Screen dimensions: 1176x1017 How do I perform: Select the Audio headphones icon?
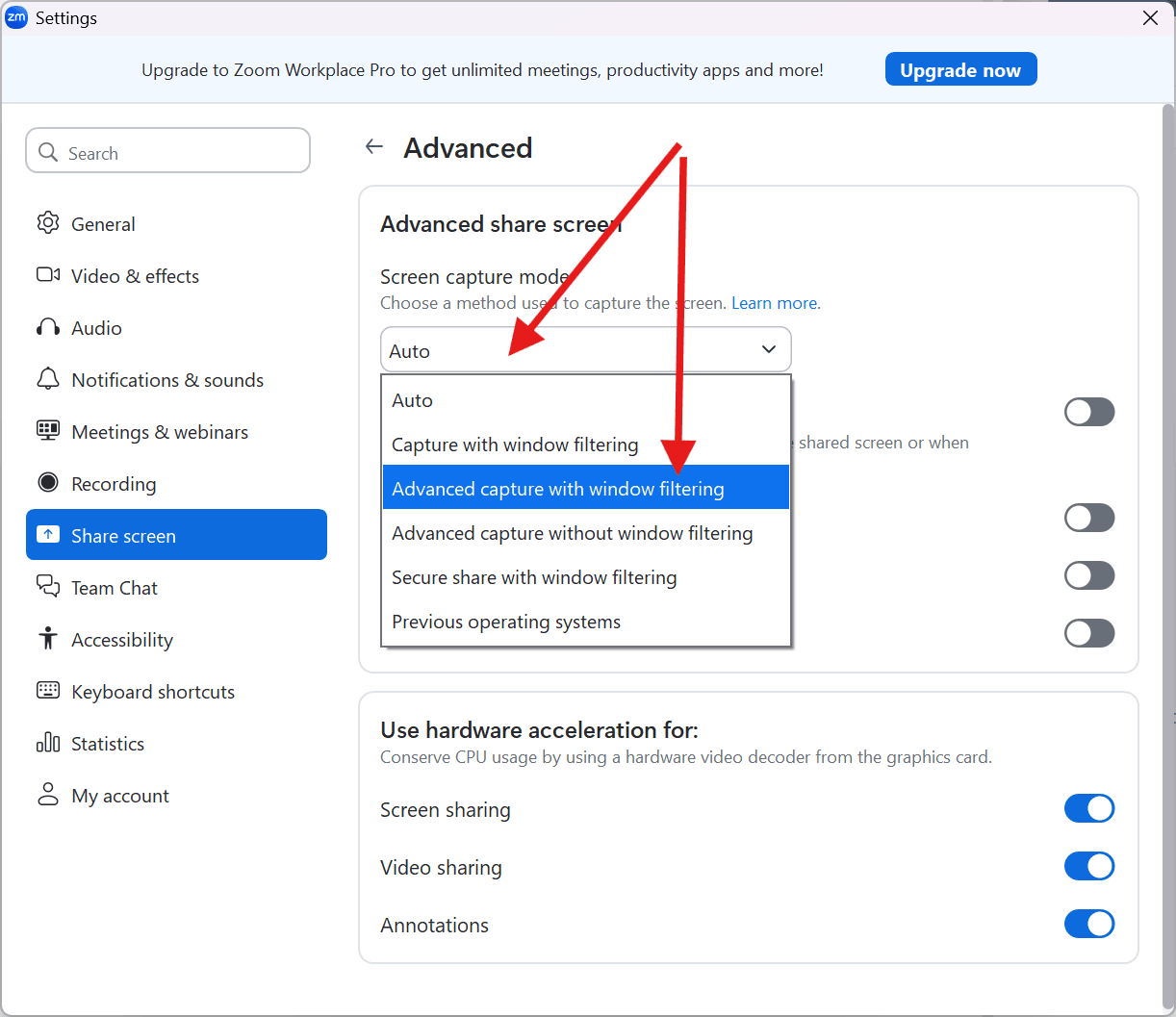(48, 327)
